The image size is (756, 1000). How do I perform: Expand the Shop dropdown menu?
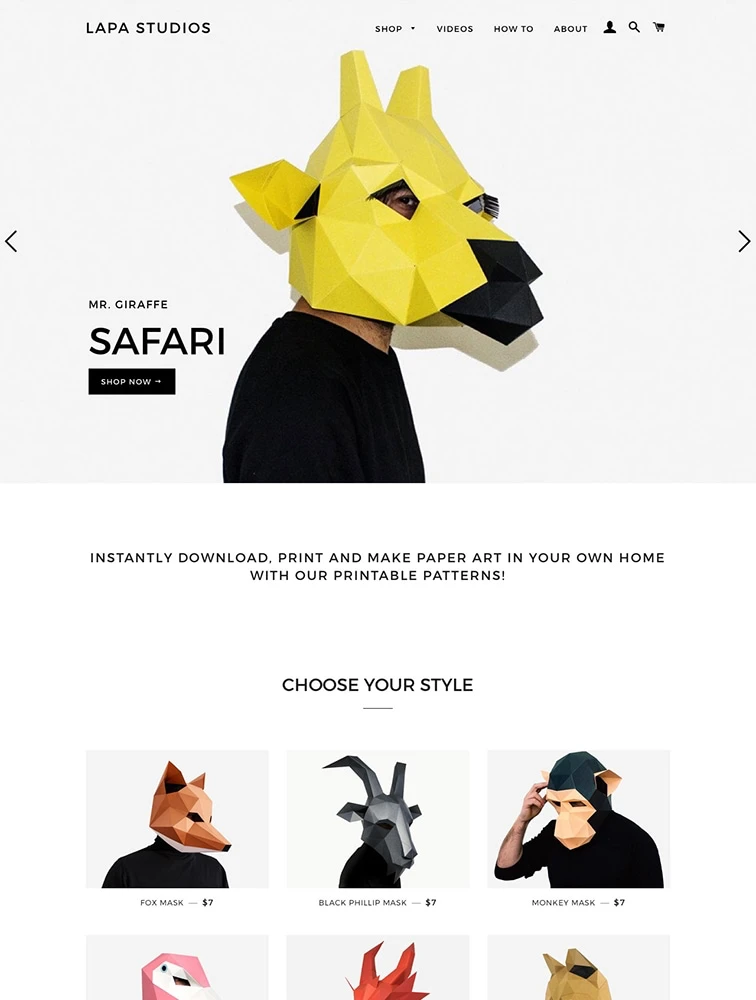(395, 29)
